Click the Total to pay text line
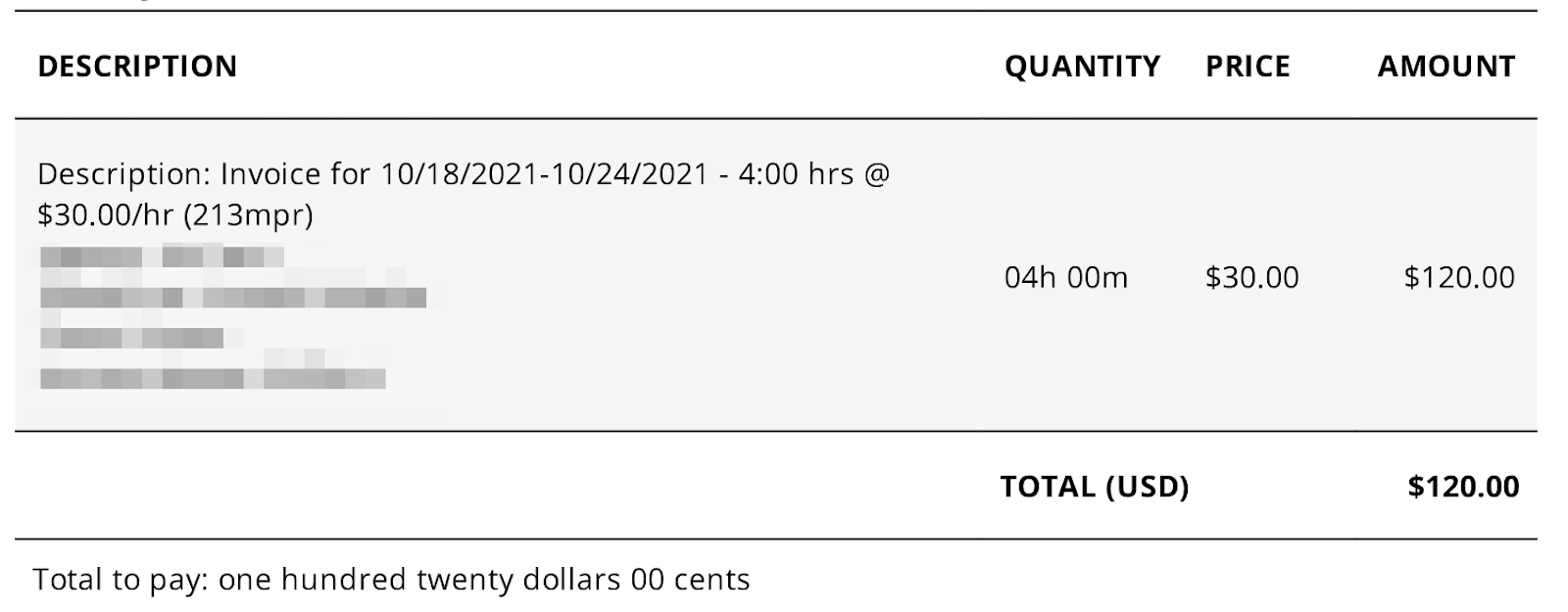 tap(391, 580)
